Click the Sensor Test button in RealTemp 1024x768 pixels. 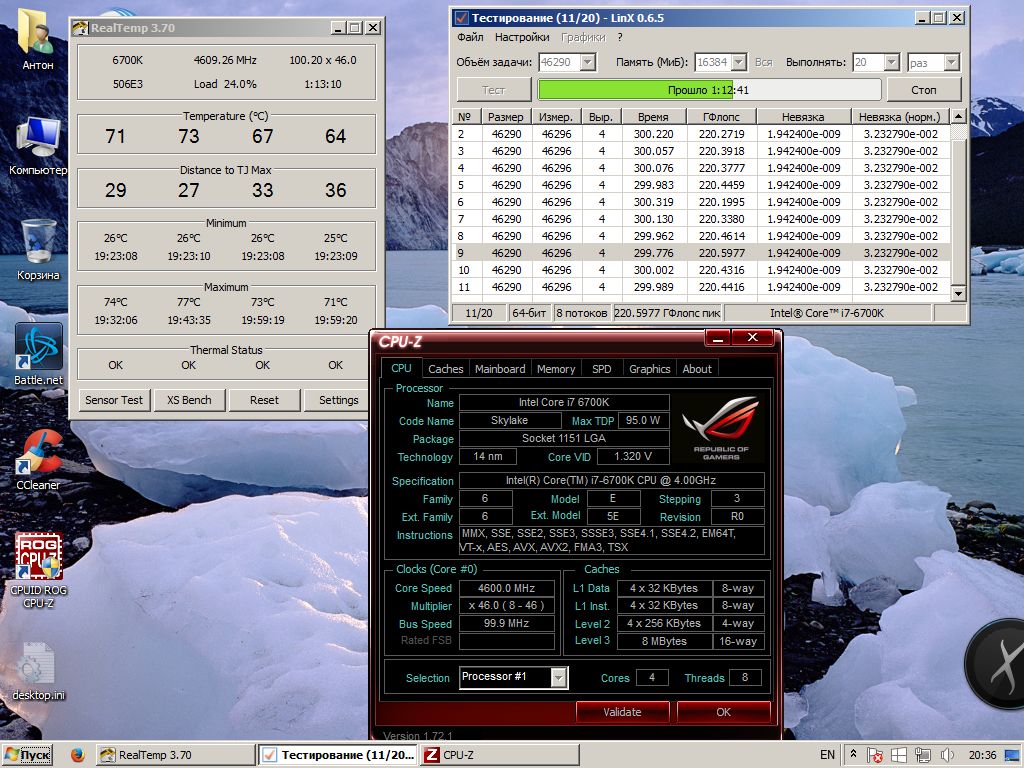pos(114,400)
